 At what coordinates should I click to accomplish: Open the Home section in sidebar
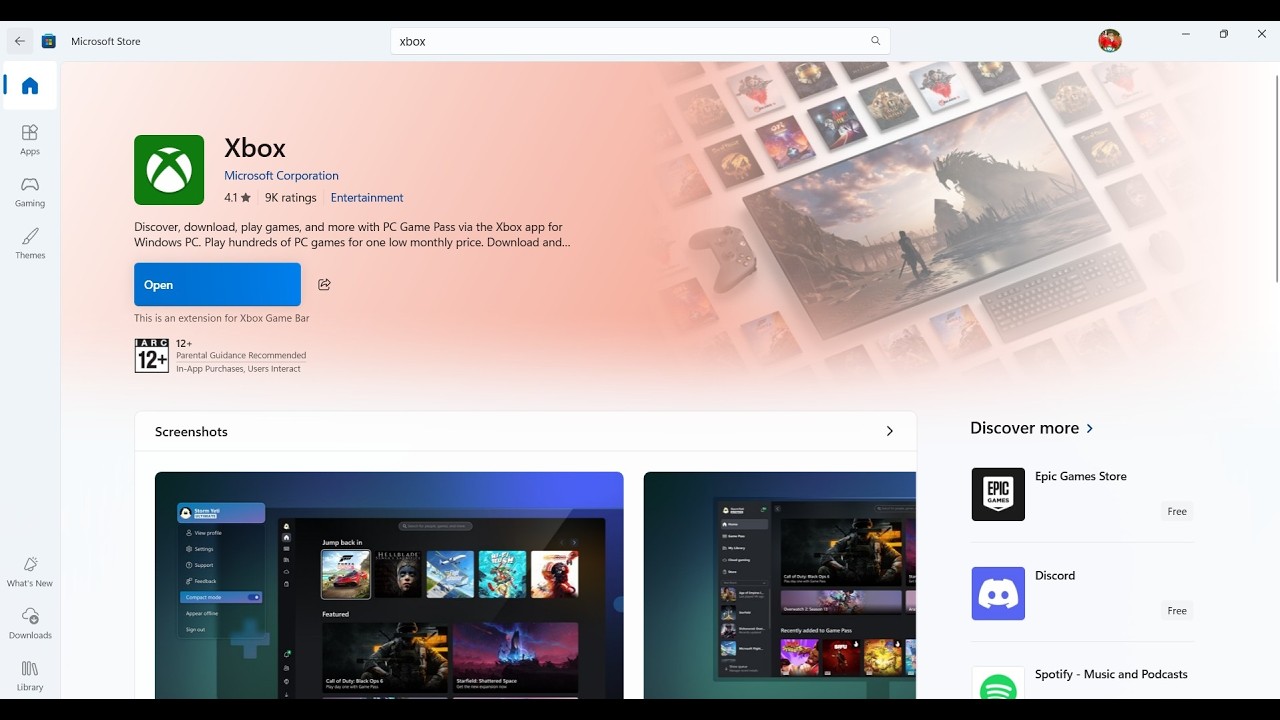(x=30, y=86)
